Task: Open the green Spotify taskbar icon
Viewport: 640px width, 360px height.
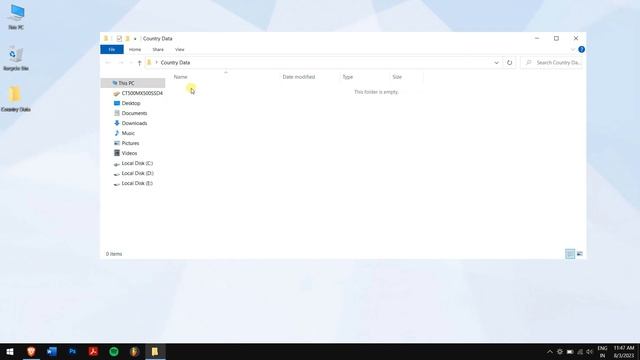Action: 114,351
